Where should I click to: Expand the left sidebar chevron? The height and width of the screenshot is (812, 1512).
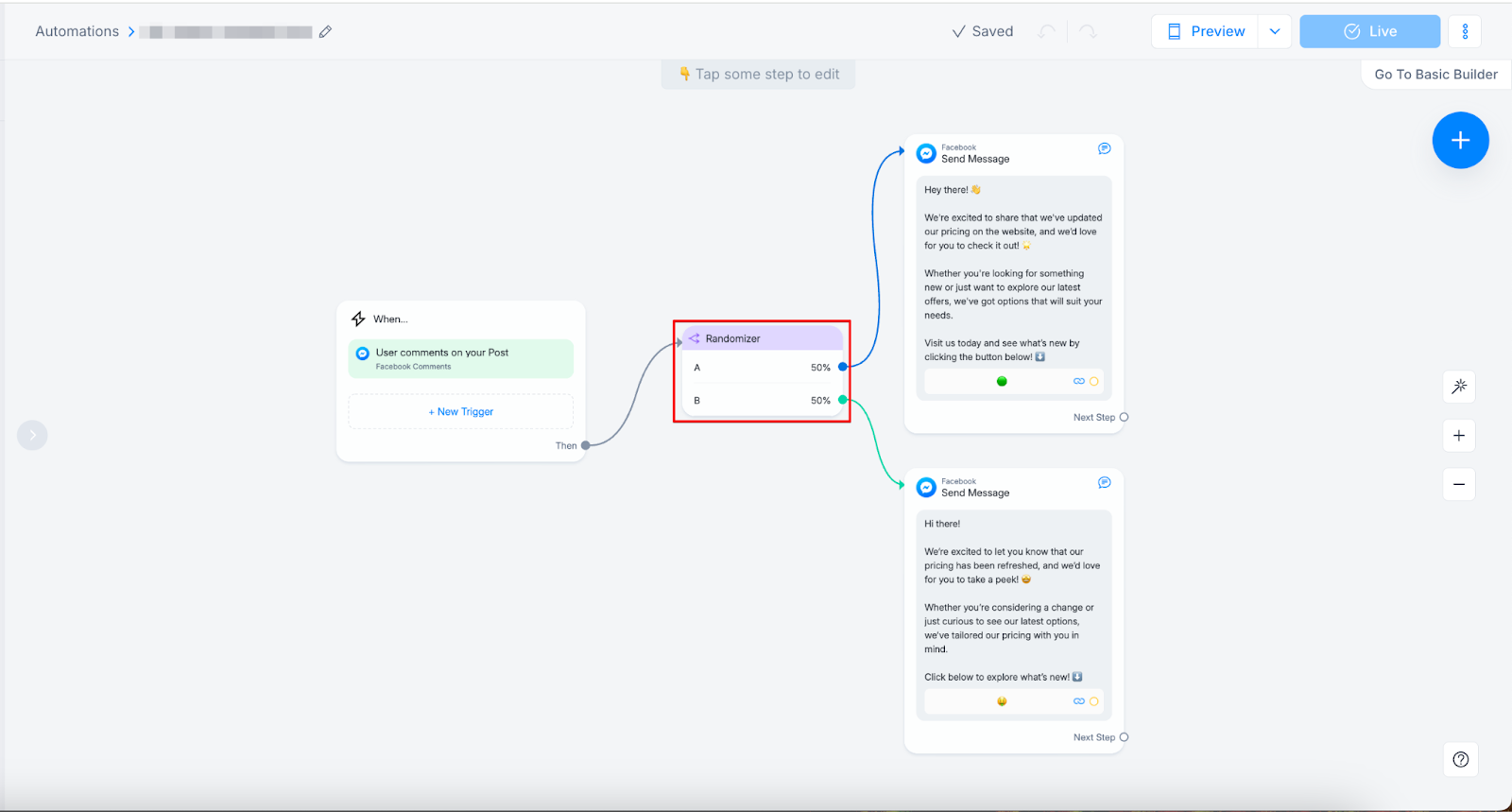[x=32, y=435]
